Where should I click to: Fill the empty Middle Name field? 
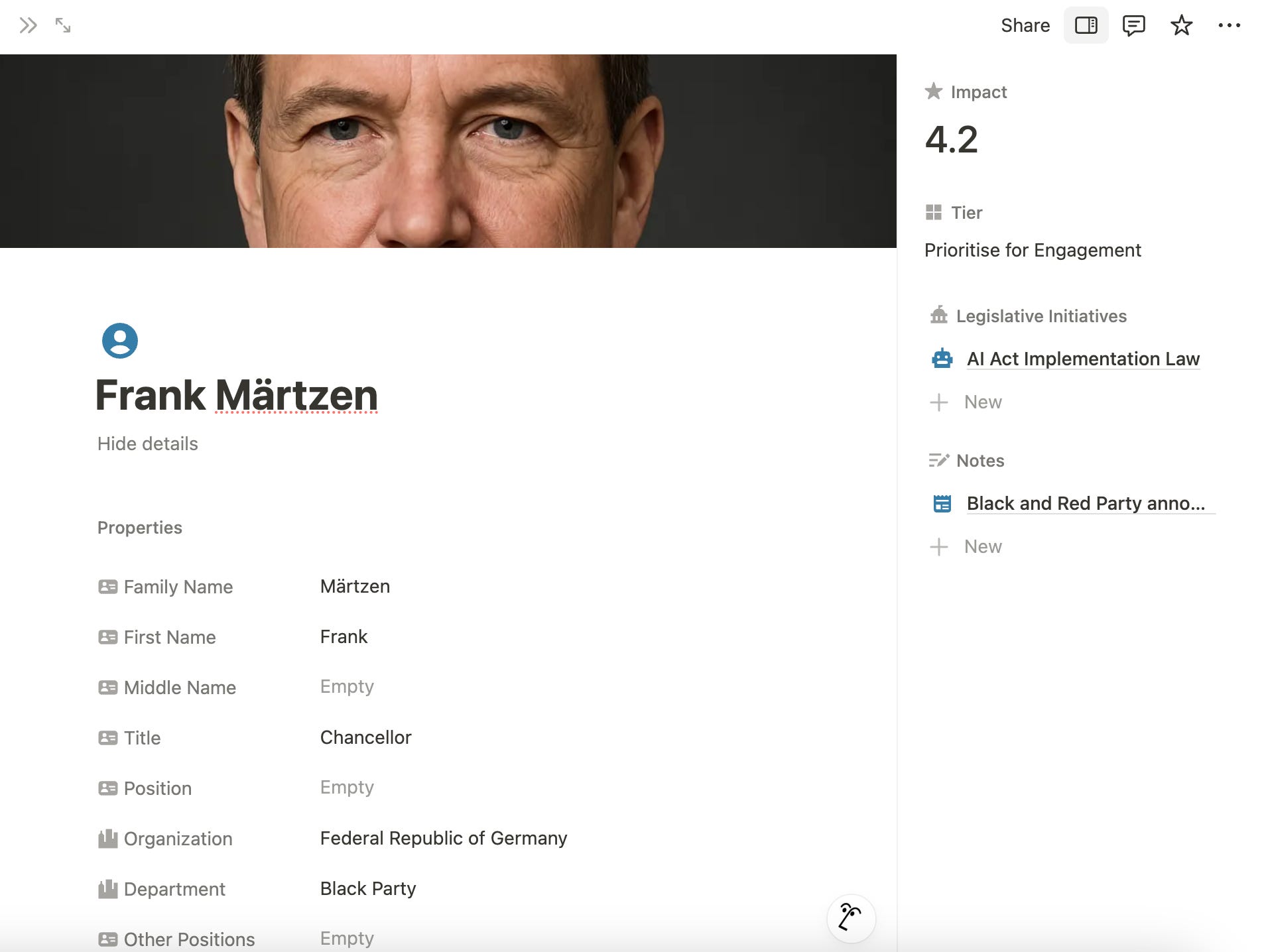pyautogui.click(x=347, y=687)
